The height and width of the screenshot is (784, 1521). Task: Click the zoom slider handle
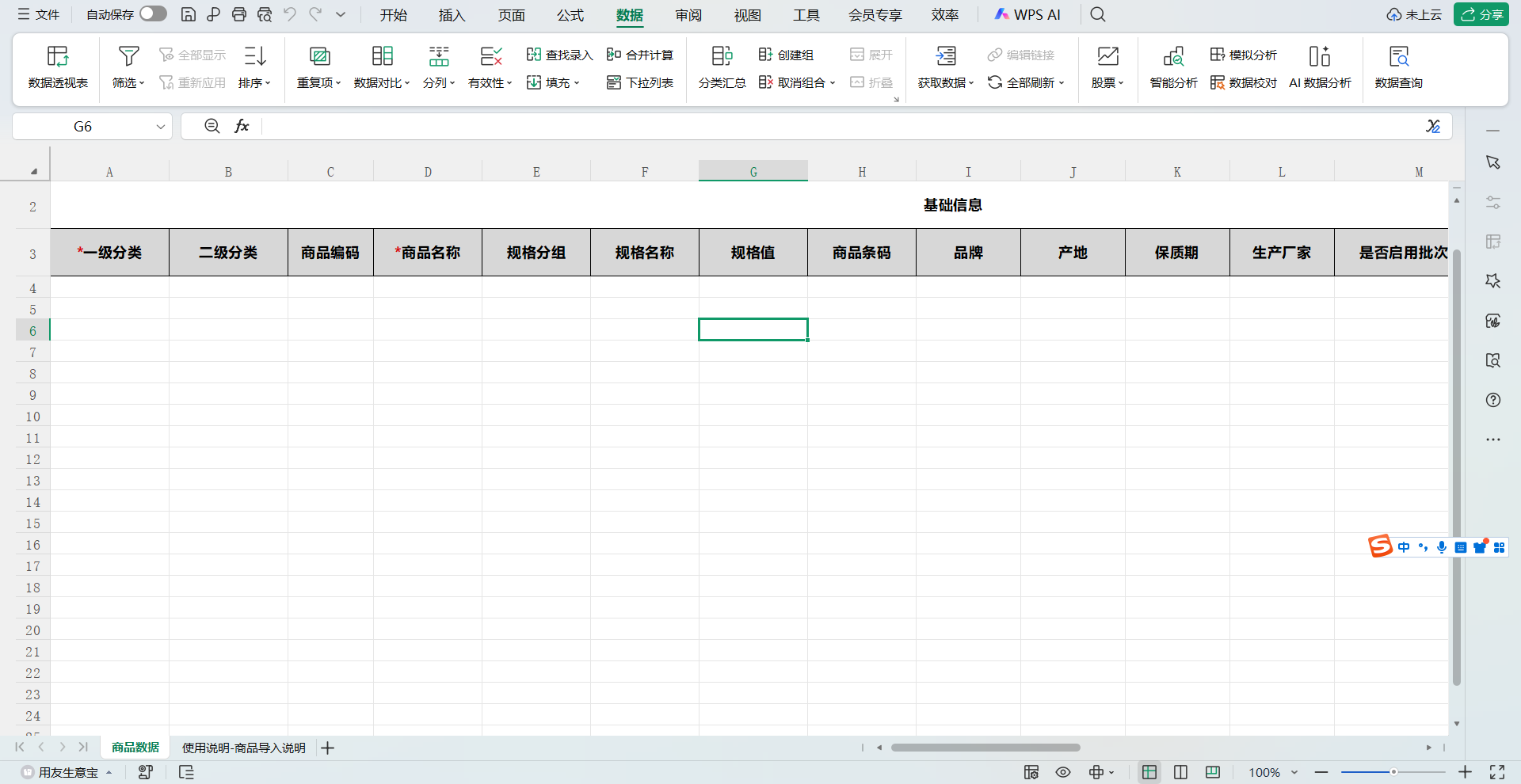coord(1393,772)
